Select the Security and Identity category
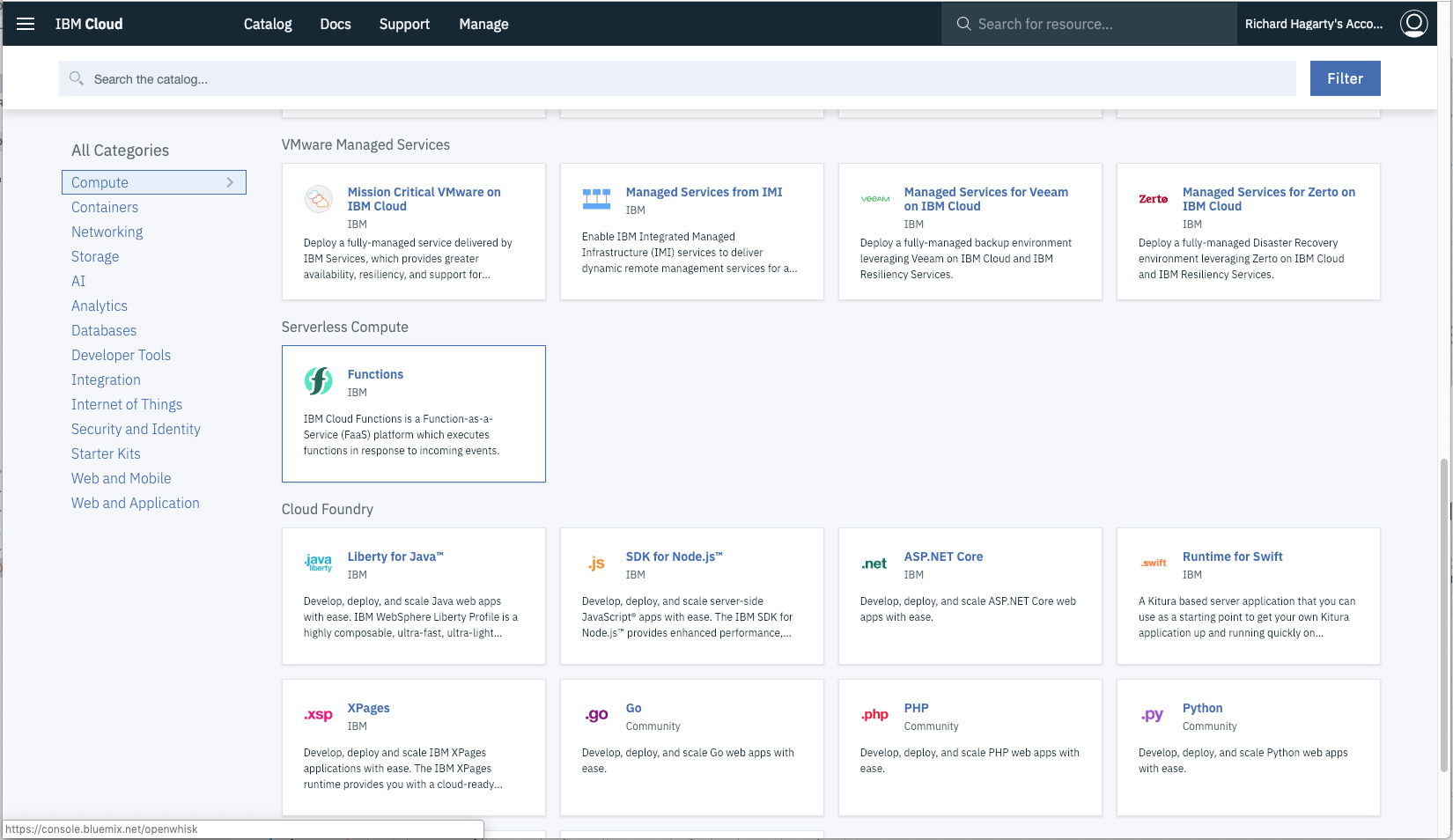Image resolution: width=1453 pixels, height=840 pixels. click(136, 429)
